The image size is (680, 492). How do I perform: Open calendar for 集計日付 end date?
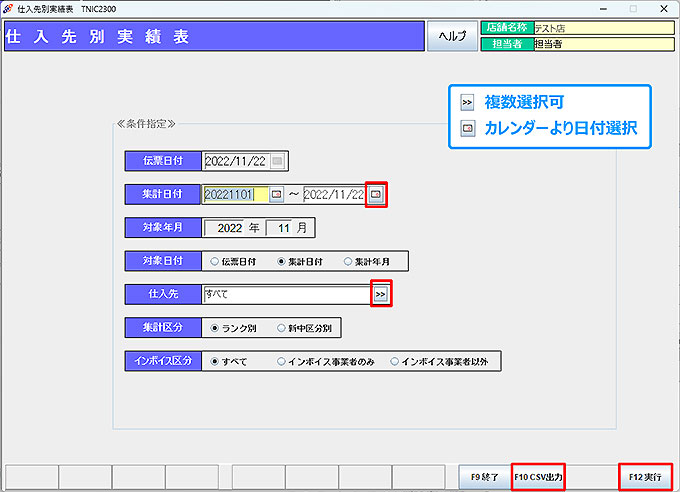click(x=376, y=194)
